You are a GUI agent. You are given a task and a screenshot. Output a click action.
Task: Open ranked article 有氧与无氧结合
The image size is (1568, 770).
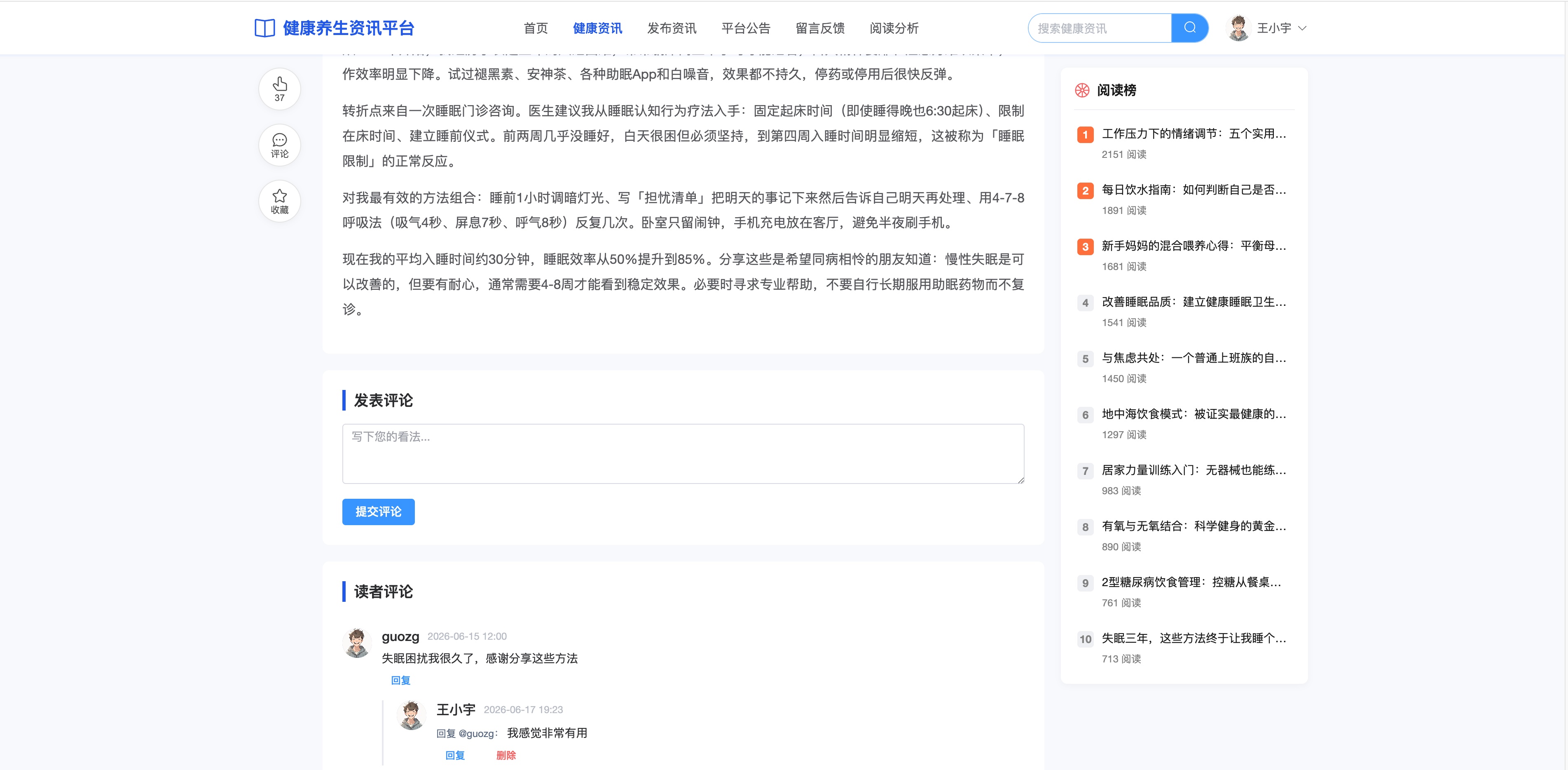click(x=1194, y=526)
